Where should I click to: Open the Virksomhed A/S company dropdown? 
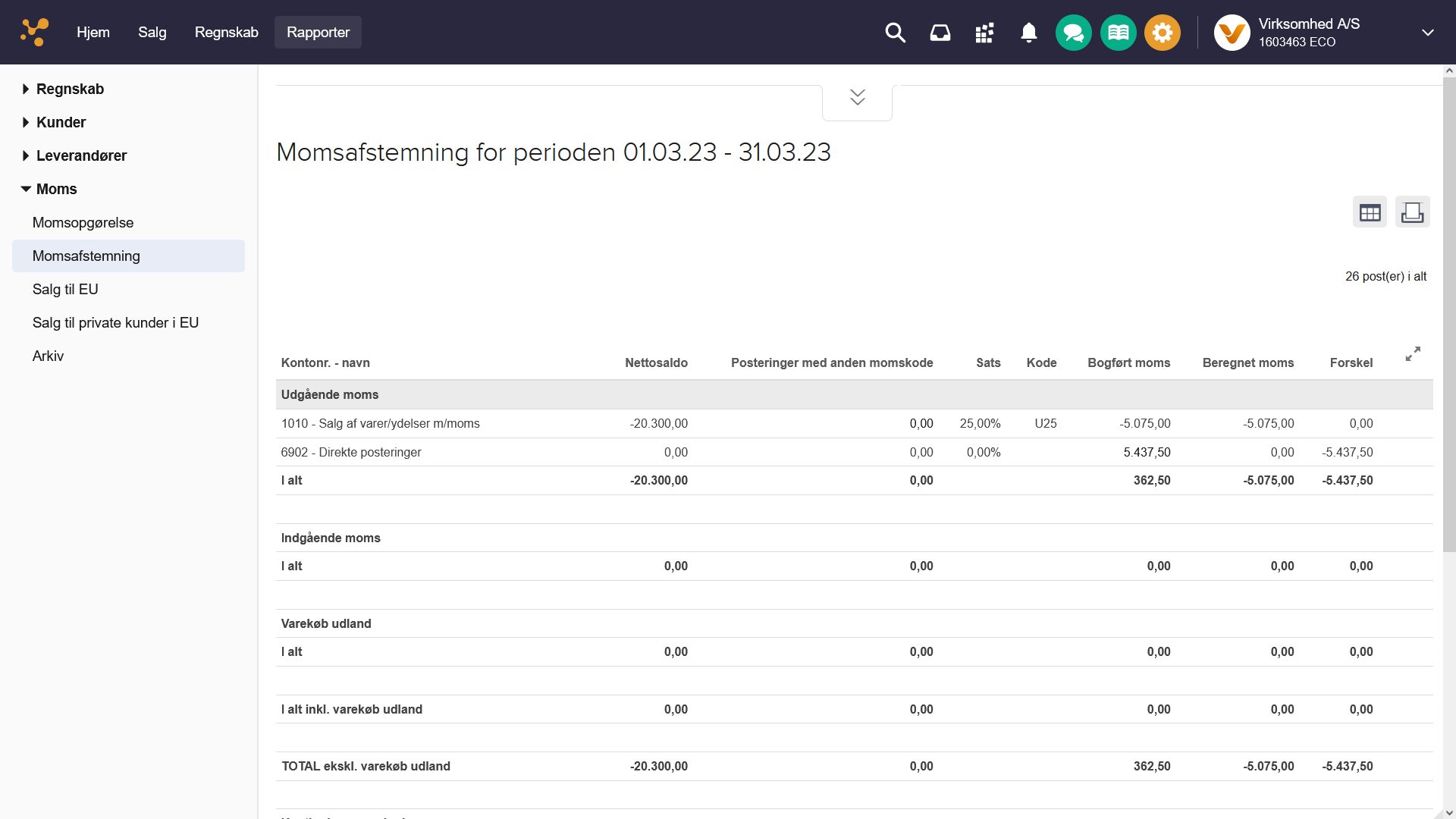click(1427, 33)
